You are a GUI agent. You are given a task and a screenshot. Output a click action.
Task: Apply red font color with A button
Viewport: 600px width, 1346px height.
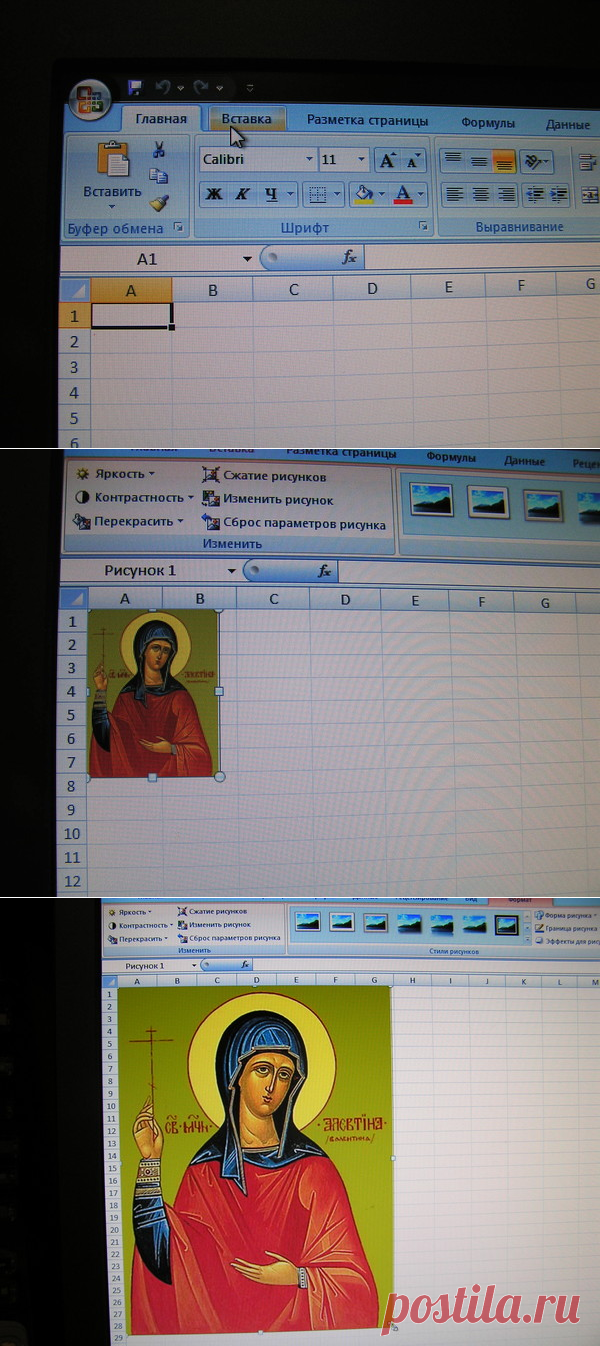[403, 194]
